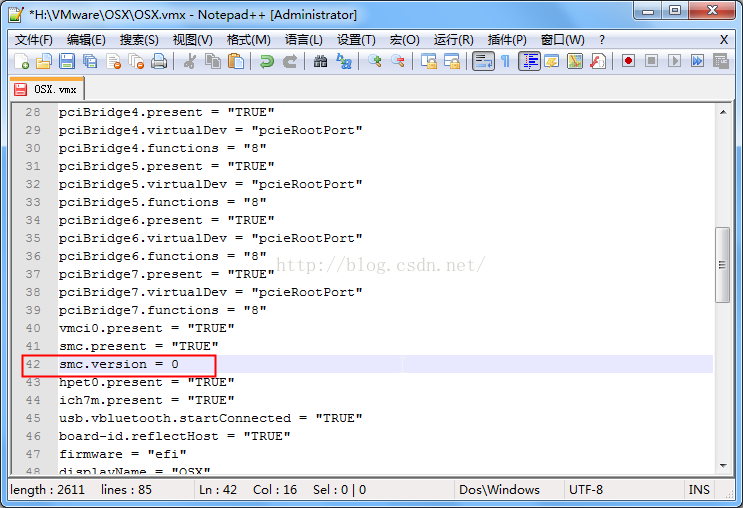Start macro recording with the red circle

[x=628, y=62]
